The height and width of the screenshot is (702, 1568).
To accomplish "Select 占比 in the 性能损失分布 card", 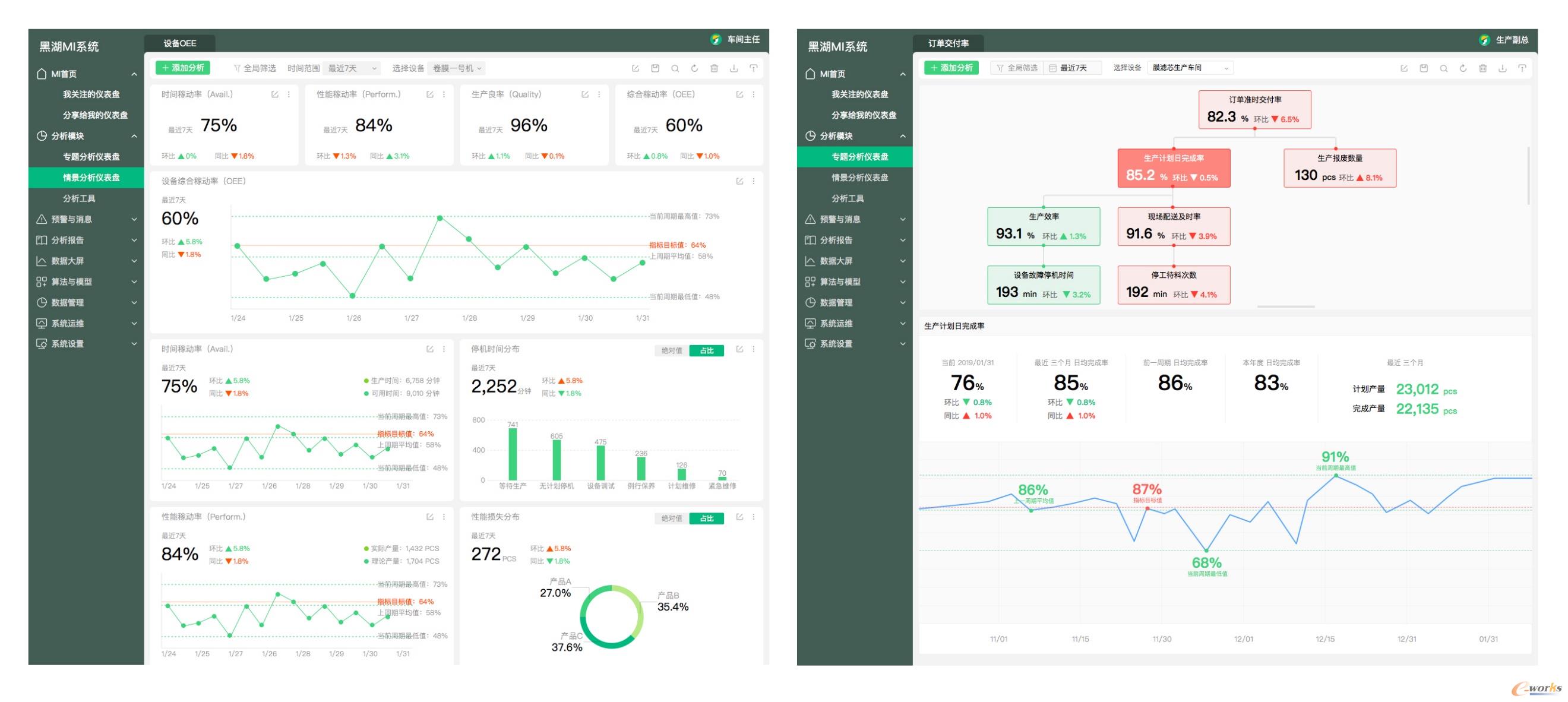I will pyautogui.click(x=706, y=518).
